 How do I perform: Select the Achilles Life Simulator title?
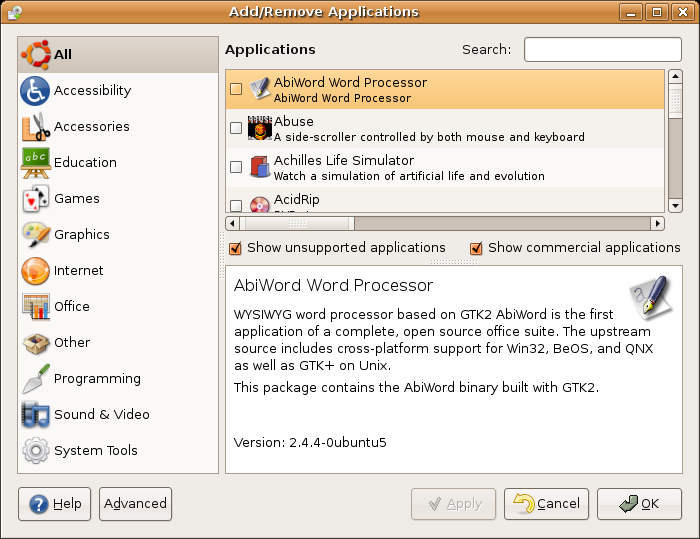[x=344, y=160]
